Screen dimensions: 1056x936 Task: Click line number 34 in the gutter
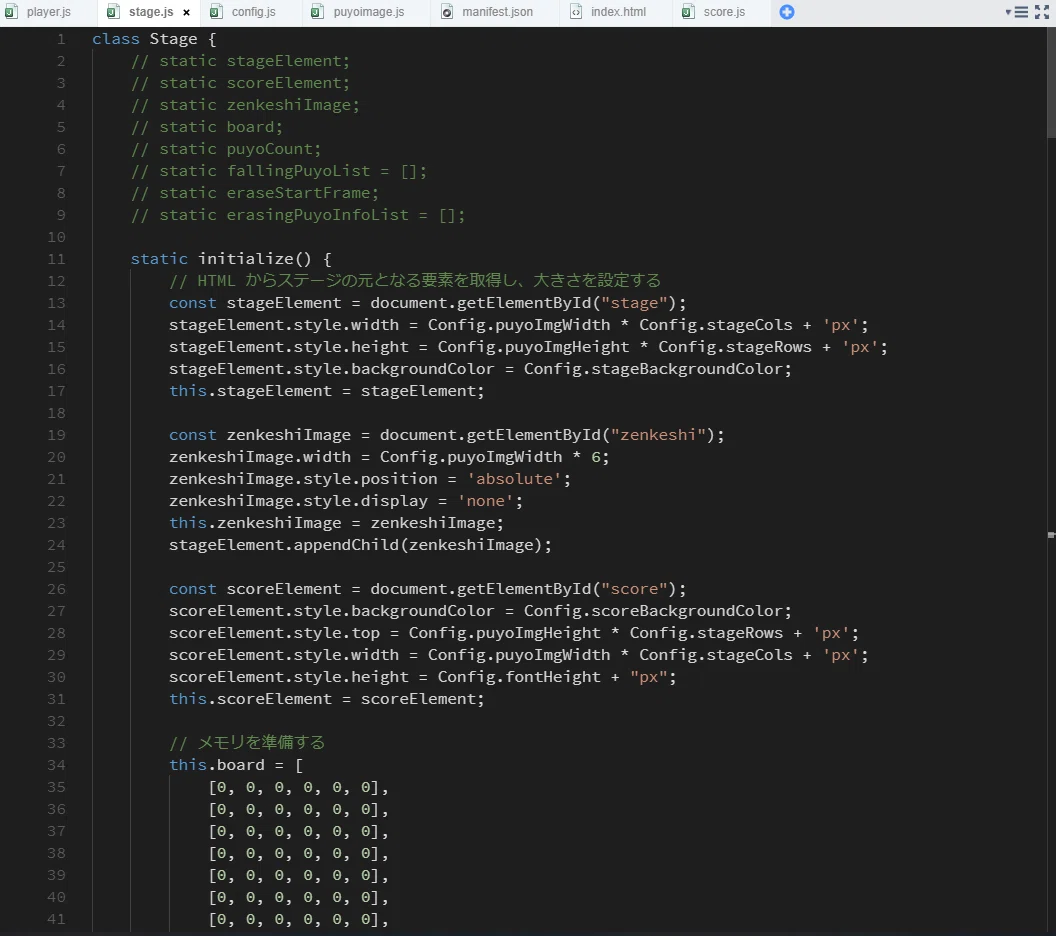pyautogui.click(x=57, y=765)
